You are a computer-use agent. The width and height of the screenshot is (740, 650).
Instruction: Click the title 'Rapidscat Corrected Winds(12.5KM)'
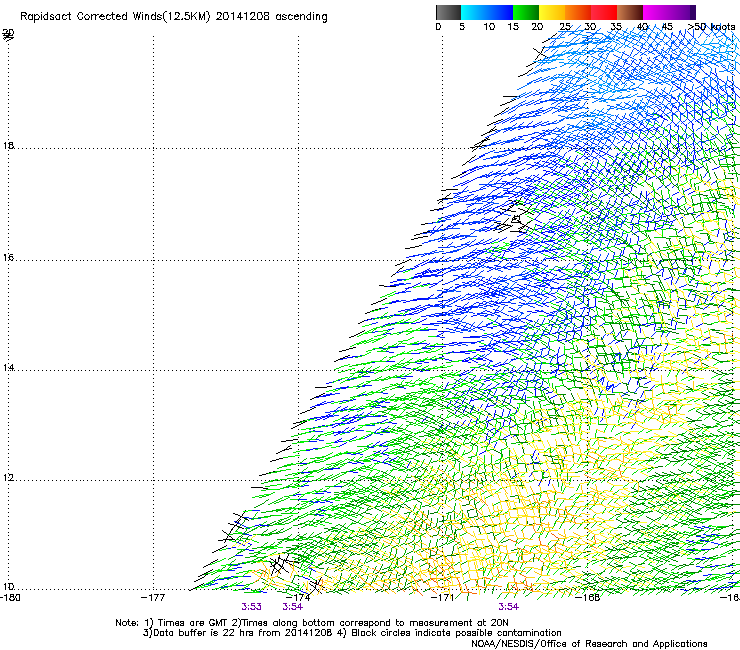tap(115, 17)
